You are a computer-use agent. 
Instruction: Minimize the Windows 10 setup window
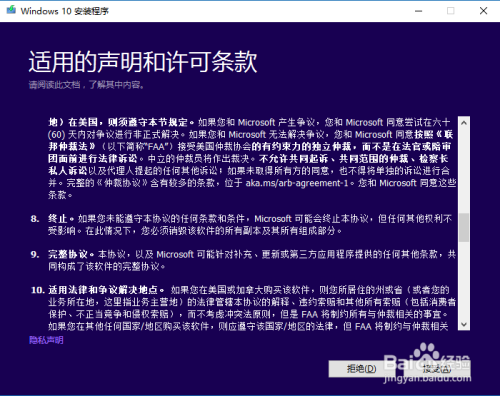[419, 11]
